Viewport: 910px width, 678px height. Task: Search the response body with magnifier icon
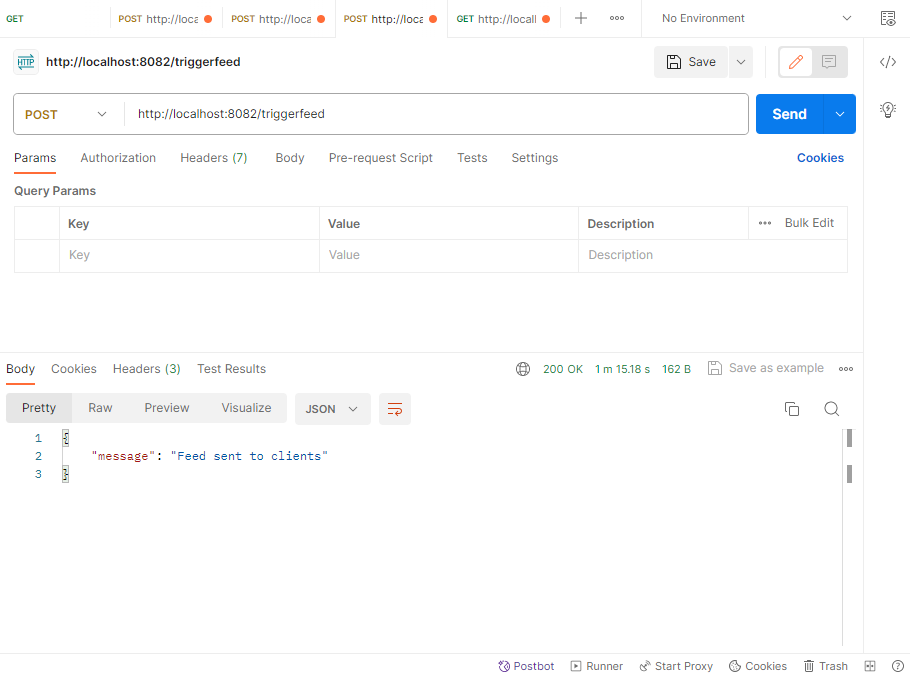point(831,409)
